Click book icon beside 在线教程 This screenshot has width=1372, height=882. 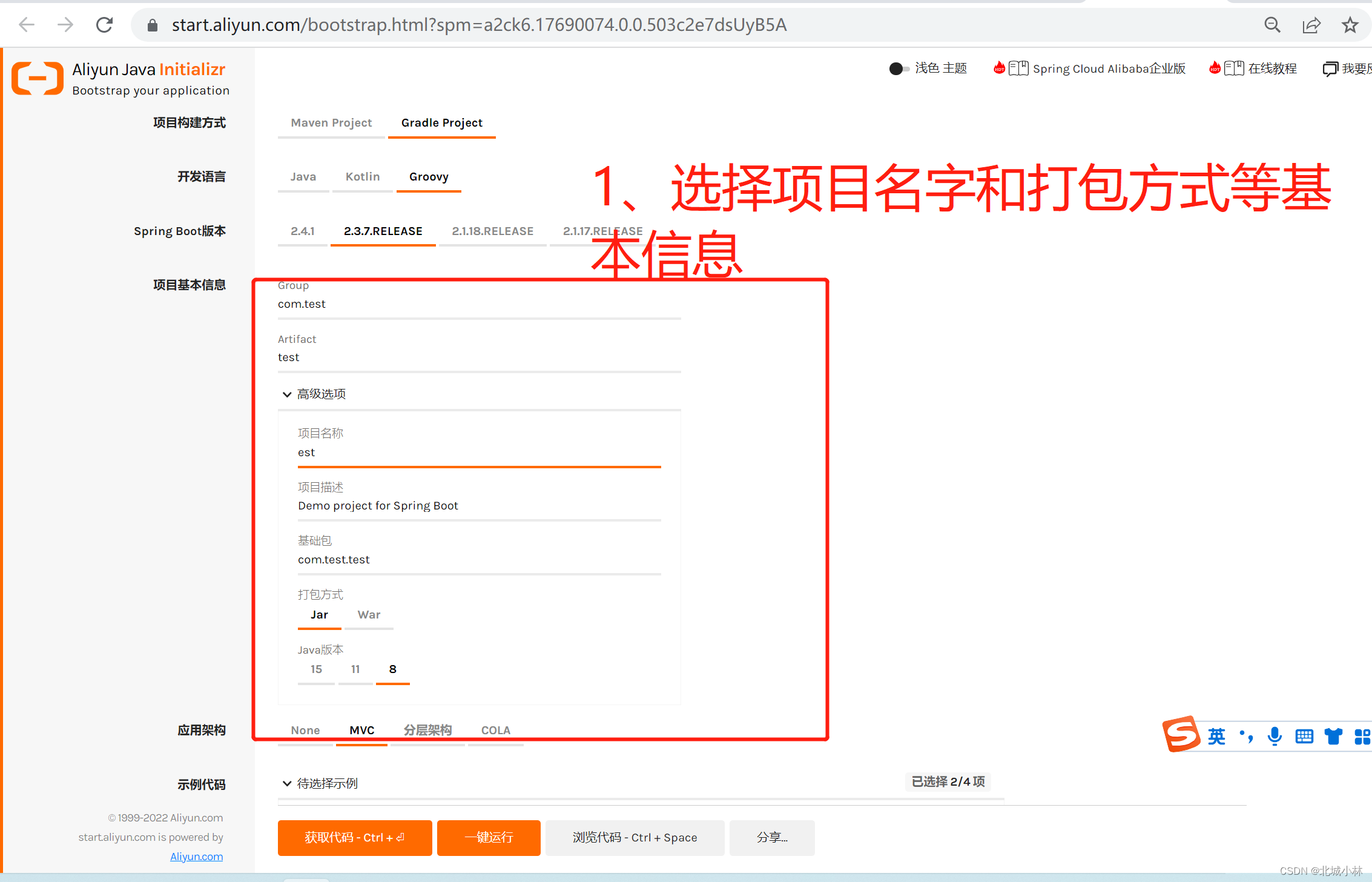pyautogui.click(x=1234, y=68)
